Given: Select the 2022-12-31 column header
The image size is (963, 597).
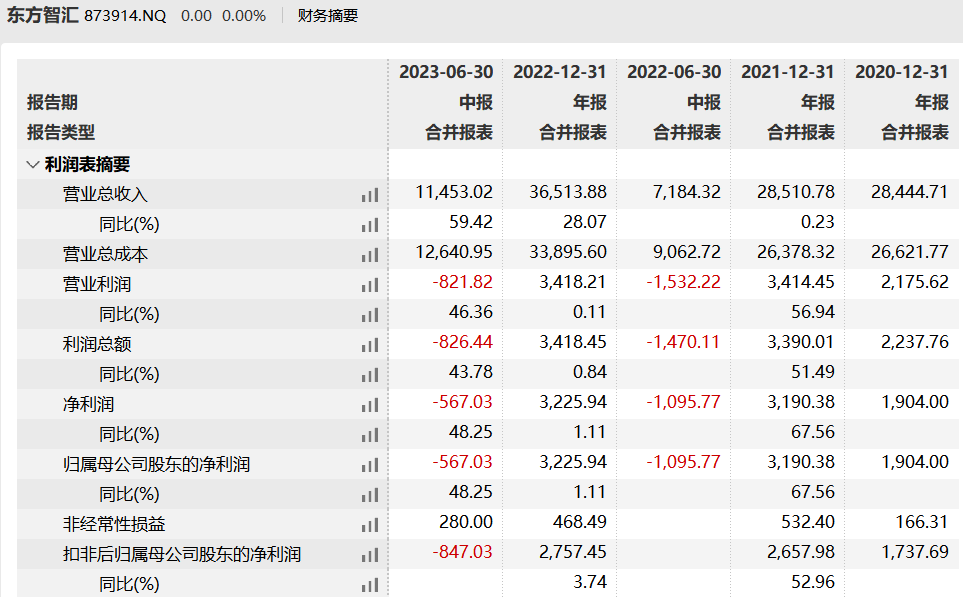Looking at the screenshot, I should [559, 72].
